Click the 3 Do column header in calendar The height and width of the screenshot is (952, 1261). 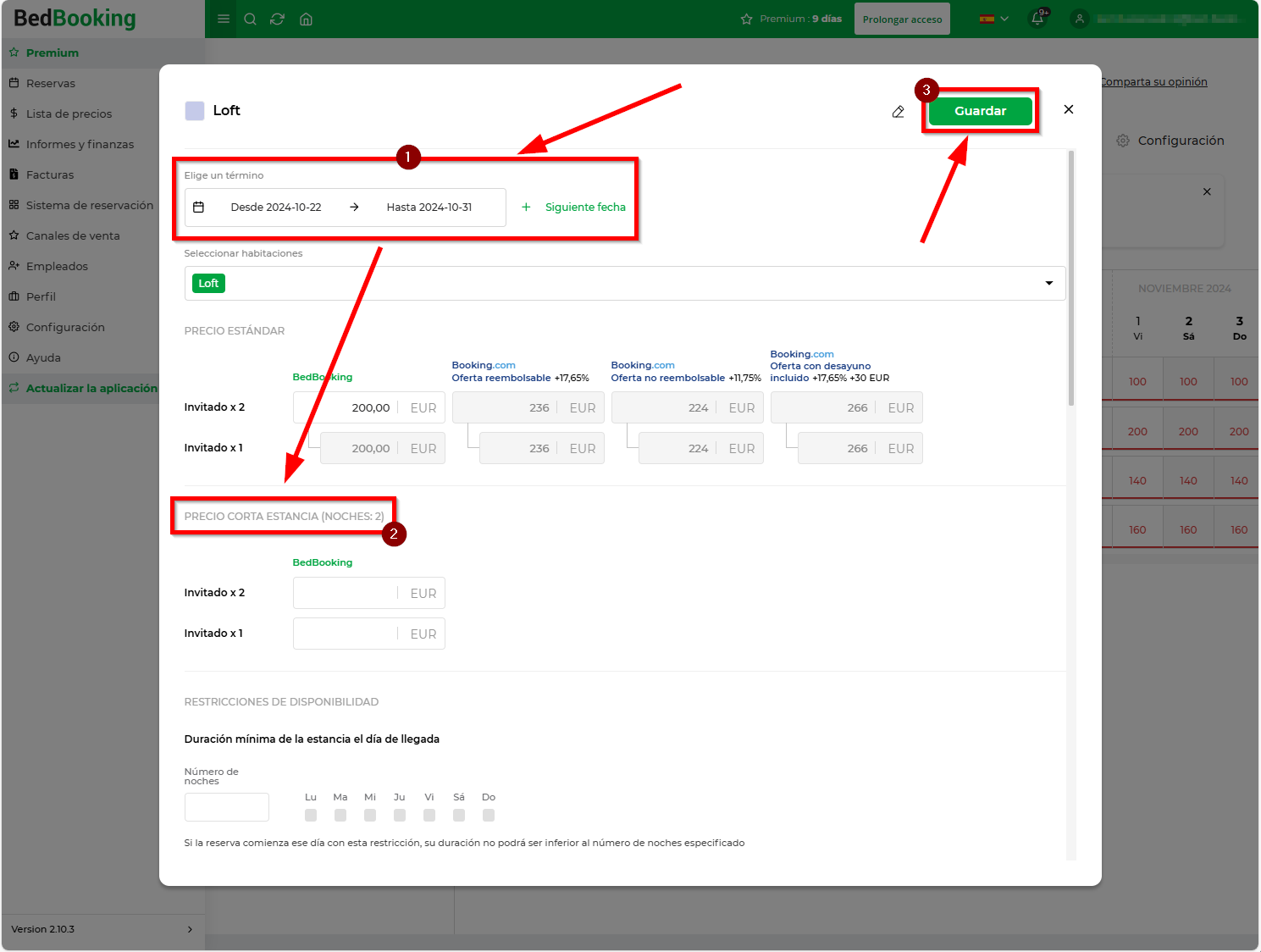[x=1239, y=328]
